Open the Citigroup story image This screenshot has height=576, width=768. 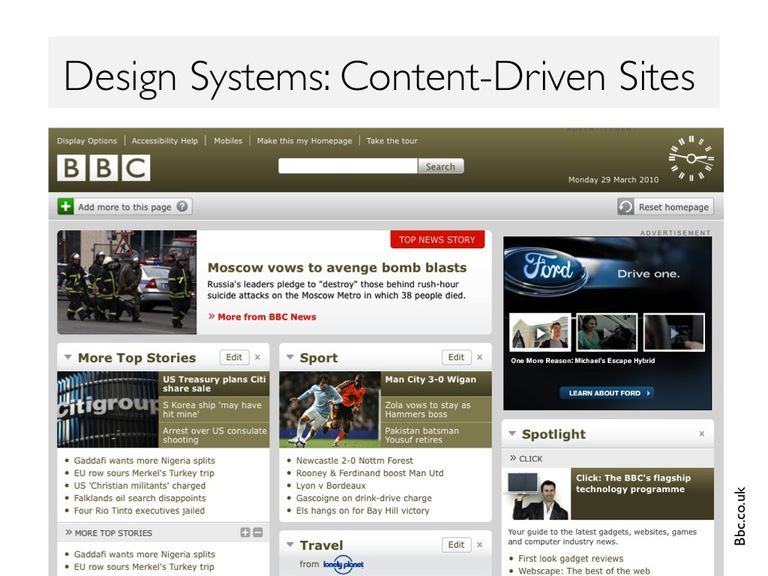pos(108,409)
